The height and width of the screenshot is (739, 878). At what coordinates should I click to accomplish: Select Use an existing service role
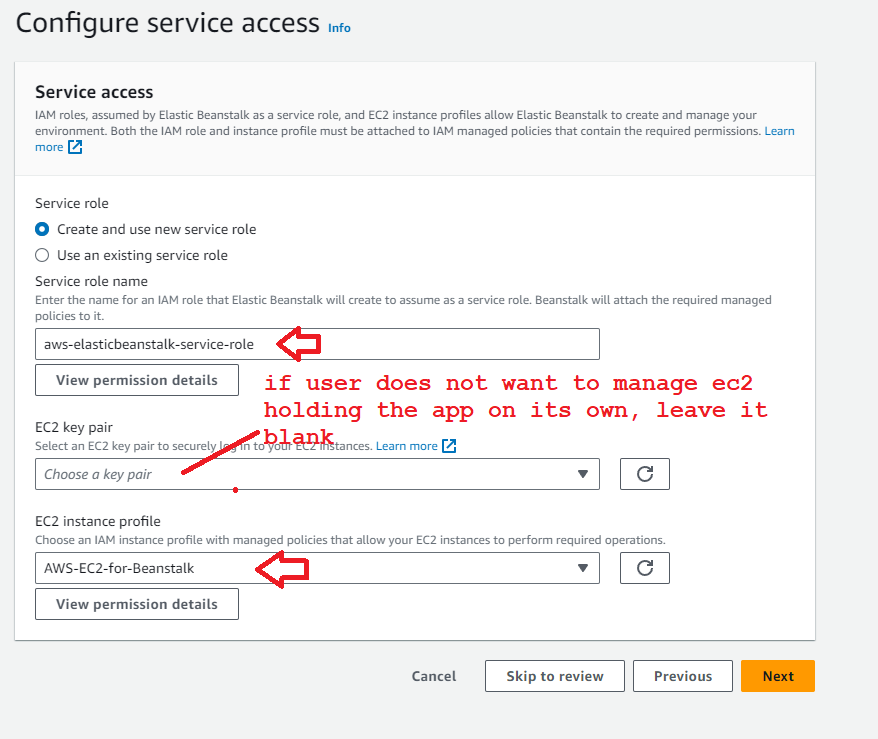[x=42, y=255]
